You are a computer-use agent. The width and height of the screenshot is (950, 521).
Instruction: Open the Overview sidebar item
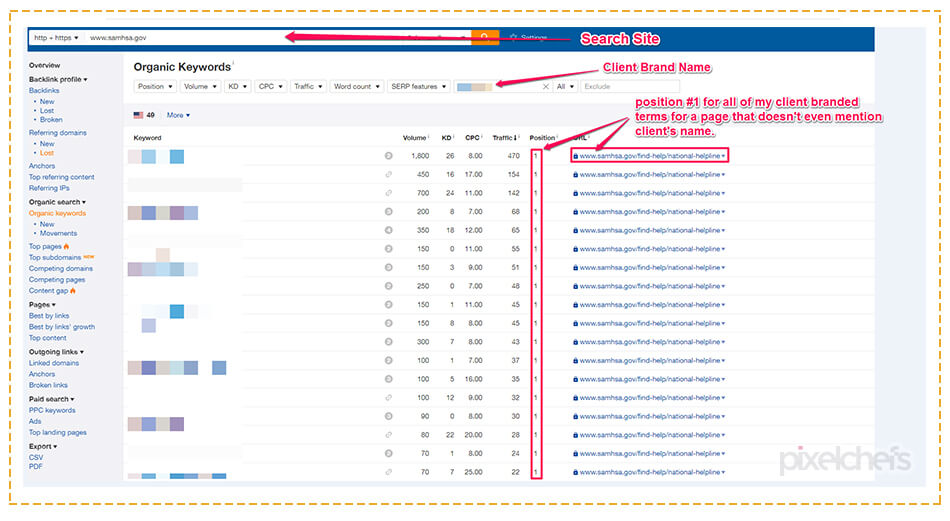point(44,65)
